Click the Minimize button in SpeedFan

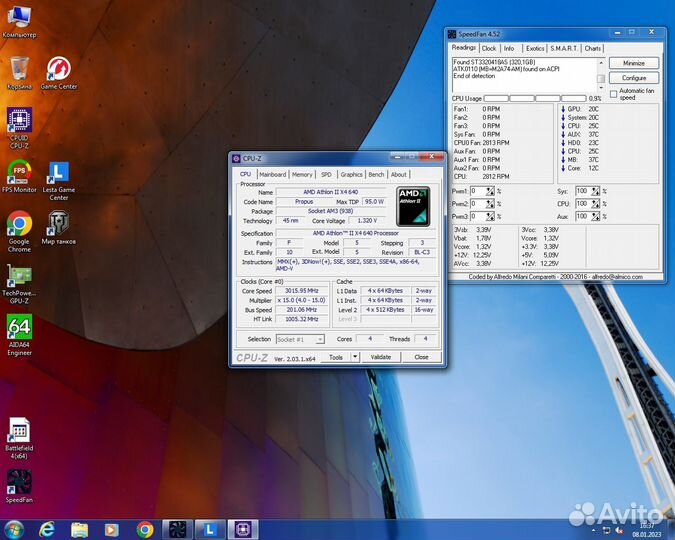tap(634, 63)
